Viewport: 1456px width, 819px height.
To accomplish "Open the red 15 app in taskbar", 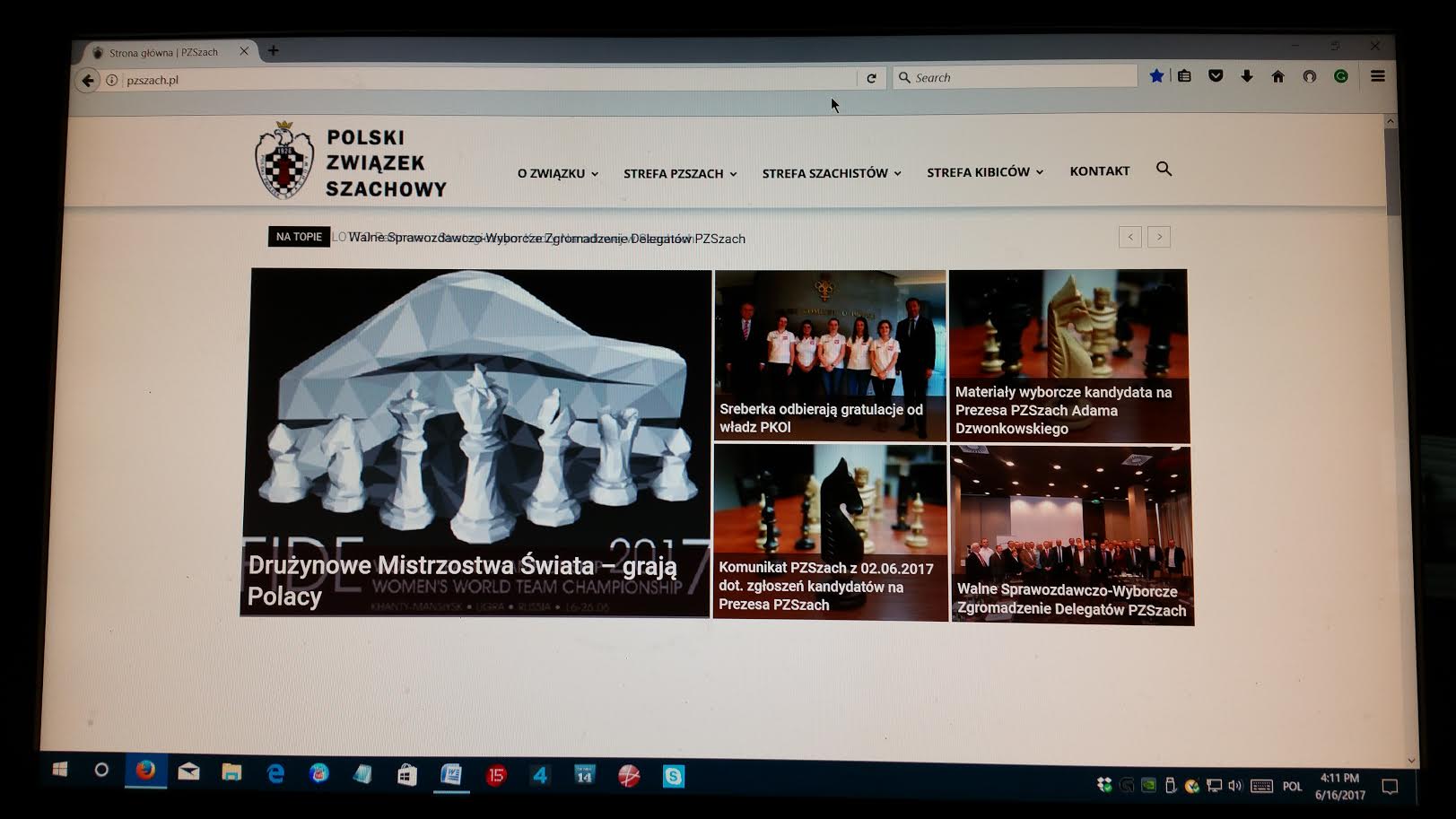I will click(x=496, y=775).
